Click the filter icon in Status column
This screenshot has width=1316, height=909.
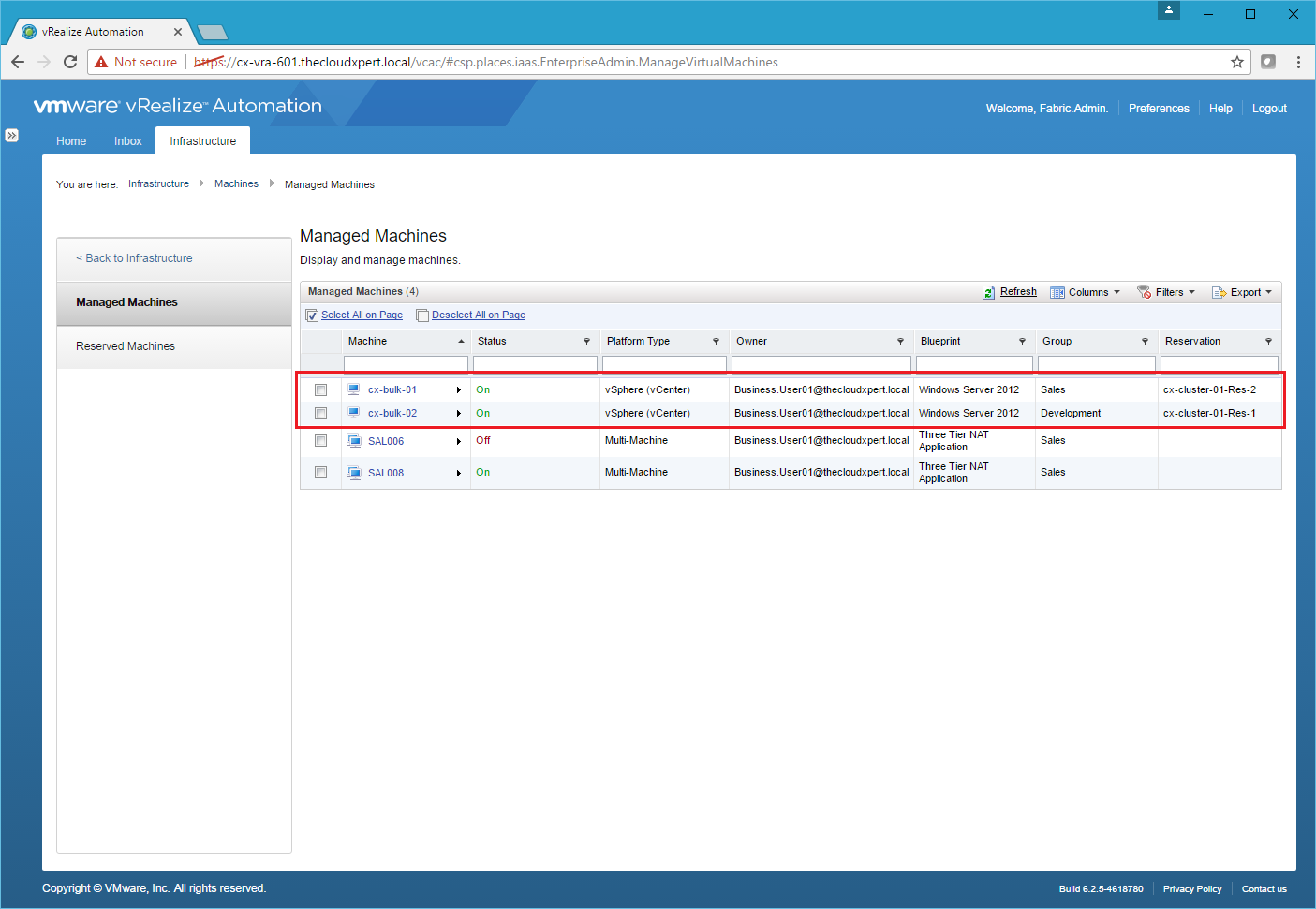click(586, 342)
